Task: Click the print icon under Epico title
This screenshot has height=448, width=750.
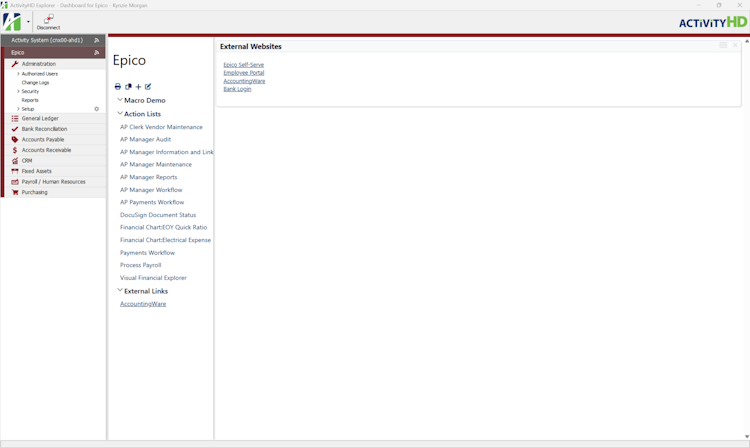Action: tap(118, 87)
